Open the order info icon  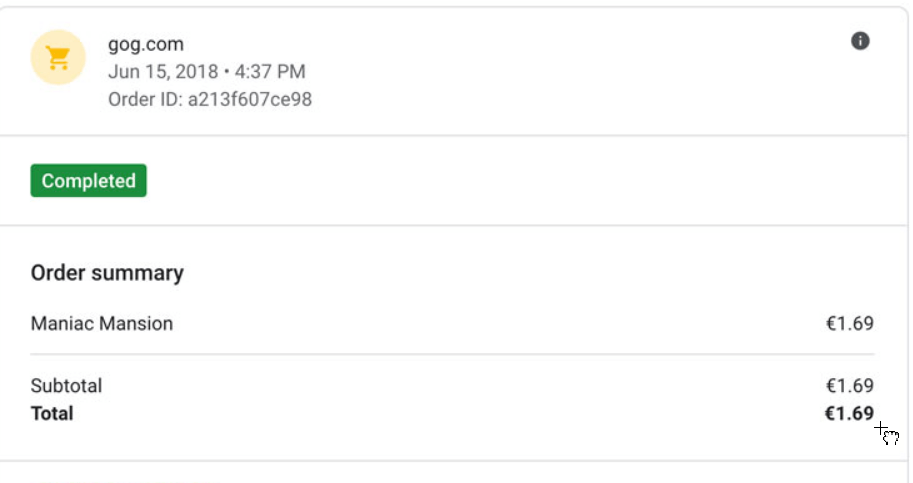[860, 41]
